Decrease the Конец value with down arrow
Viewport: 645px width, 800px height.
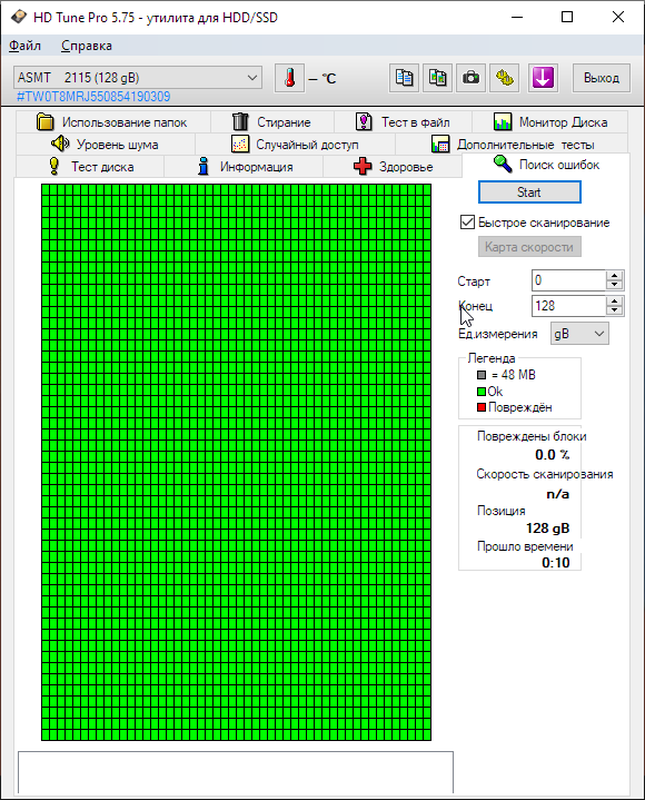point(615,311)
